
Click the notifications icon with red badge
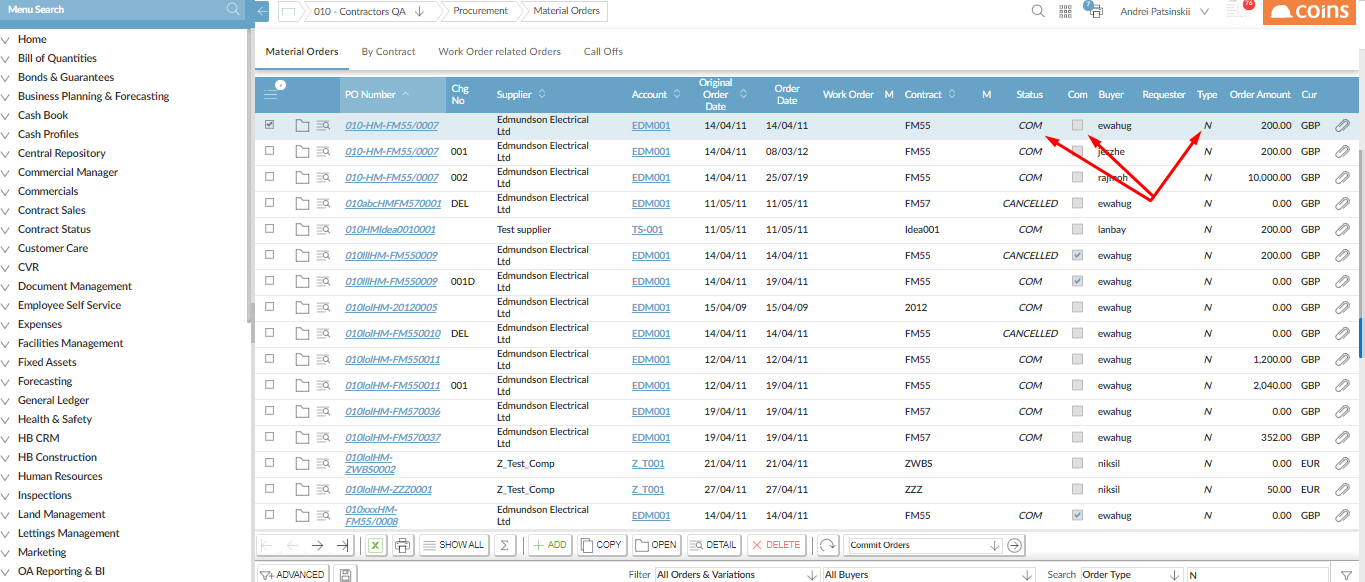(x=1238, y=10)
